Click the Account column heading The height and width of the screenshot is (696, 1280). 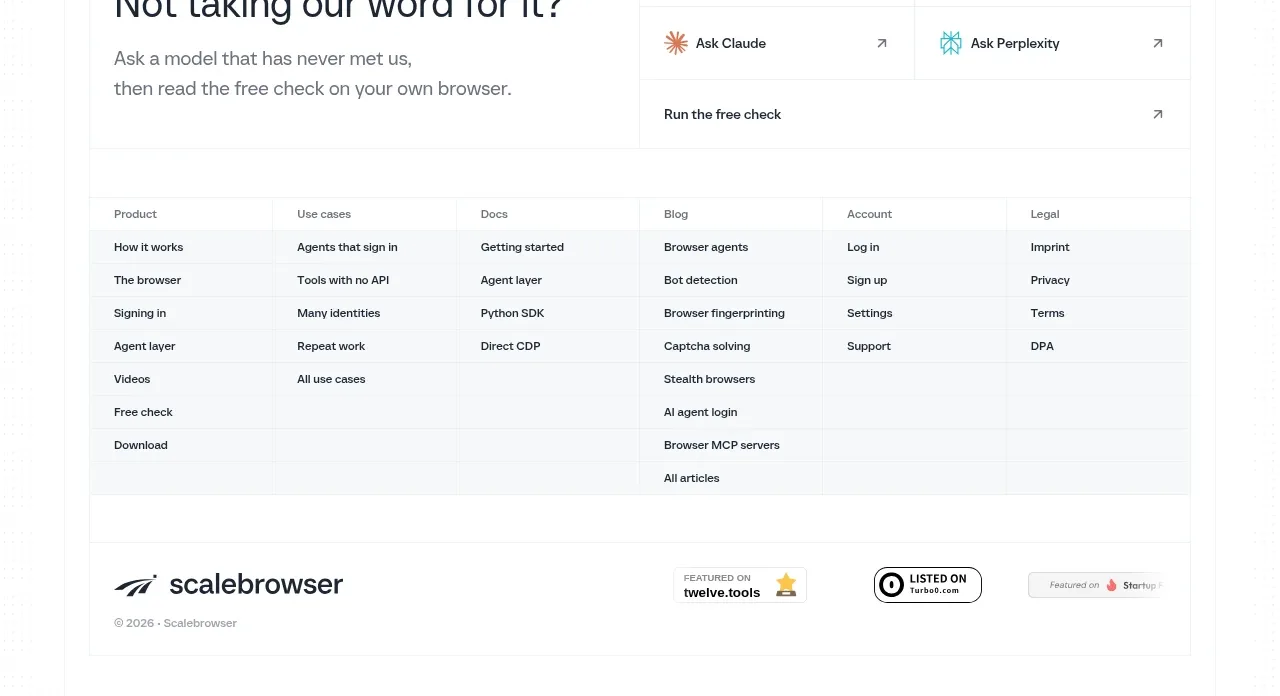870,214
